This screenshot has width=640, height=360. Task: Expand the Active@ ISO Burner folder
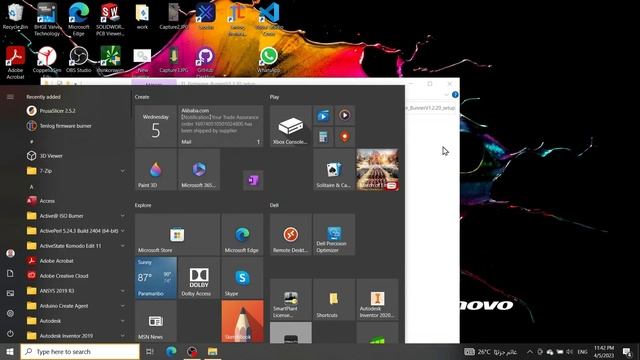[76, 216]
